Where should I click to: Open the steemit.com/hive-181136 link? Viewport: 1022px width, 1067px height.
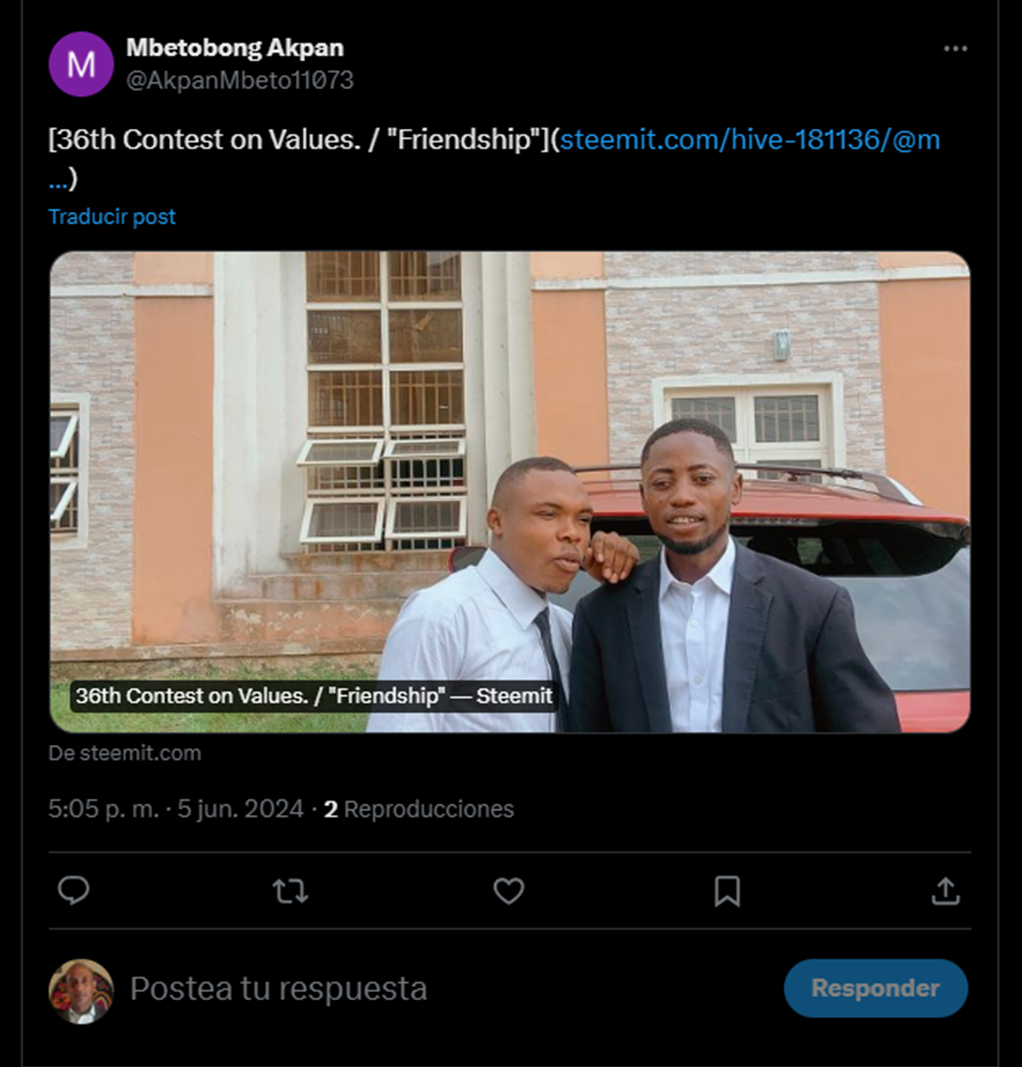pos(749,140)
